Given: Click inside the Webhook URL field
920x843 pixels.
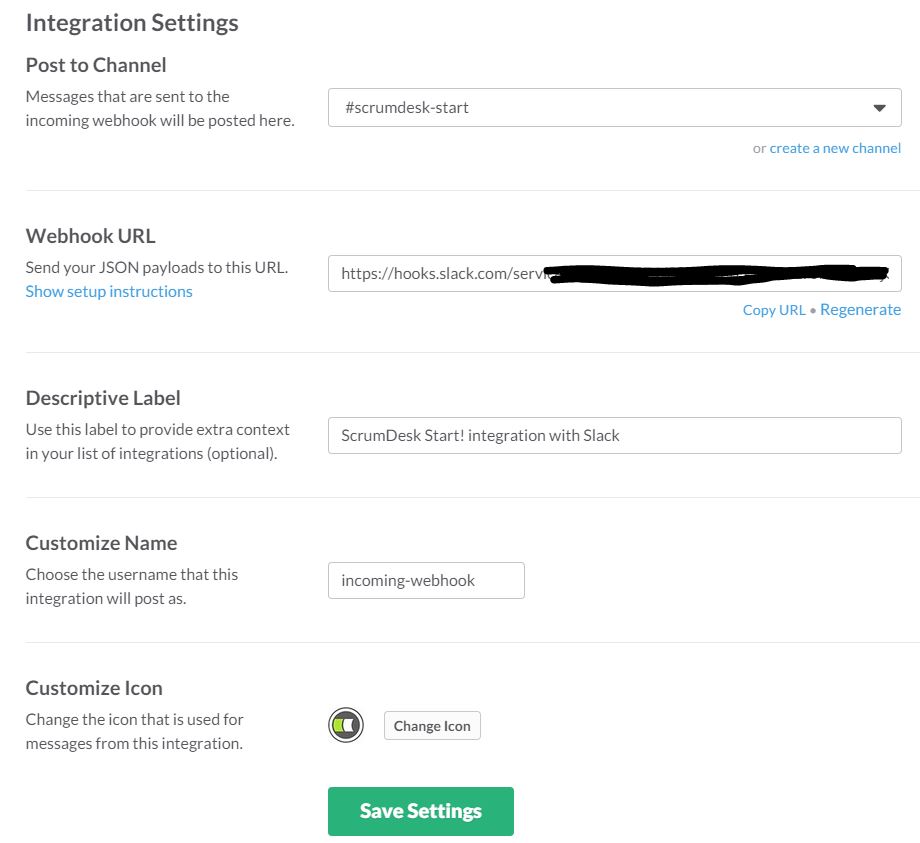Looking at the screenshot, I should tap(614, 273).
